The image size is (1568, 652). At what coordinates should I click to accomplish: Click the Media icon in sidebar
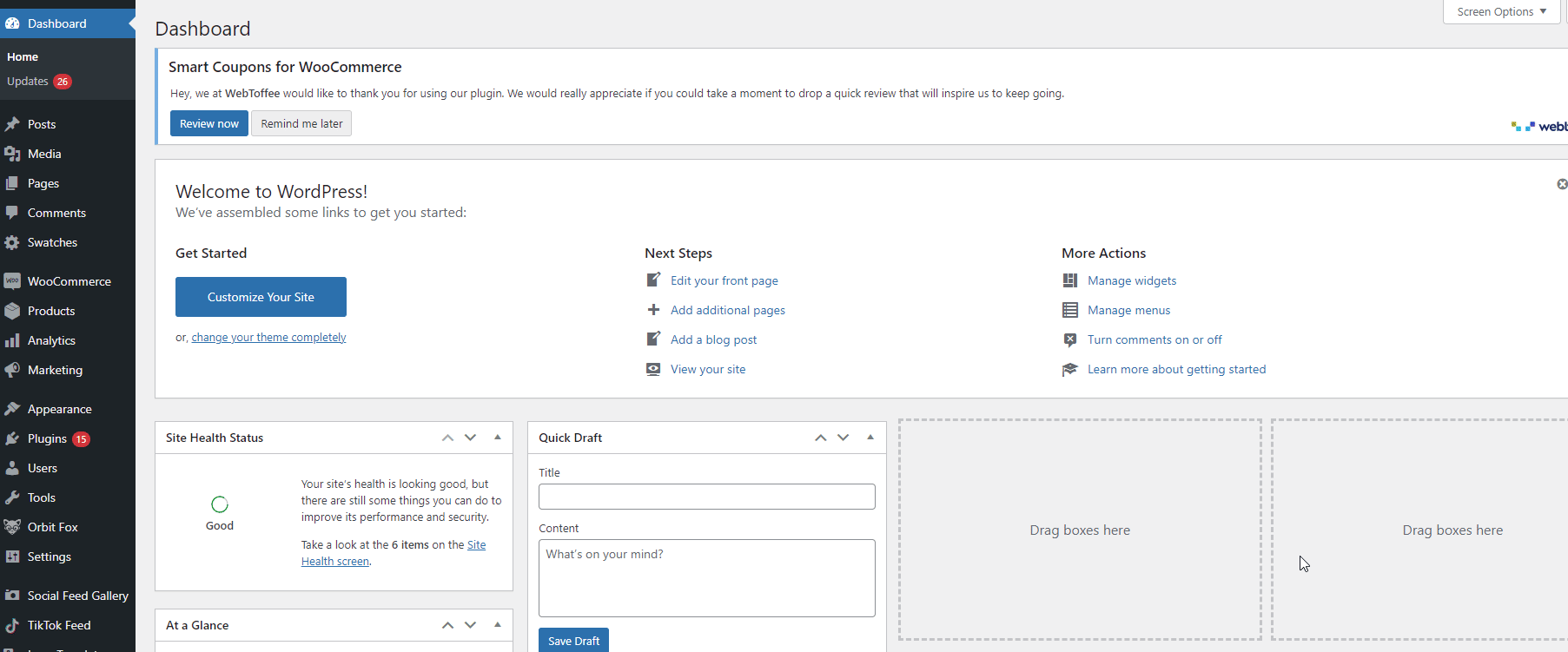coord(12,154)
